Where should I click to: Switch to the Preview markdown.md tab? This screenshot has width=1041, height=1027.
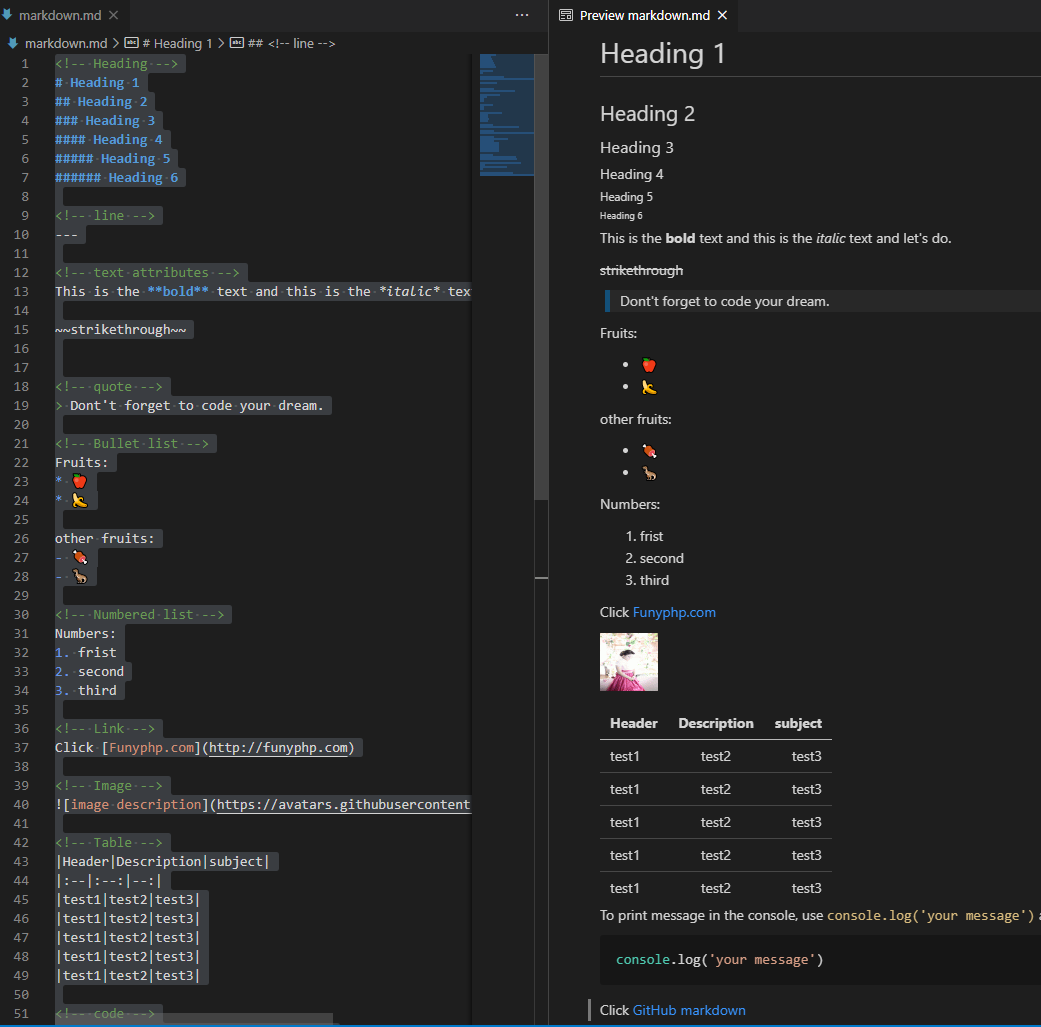coord(645,15)
